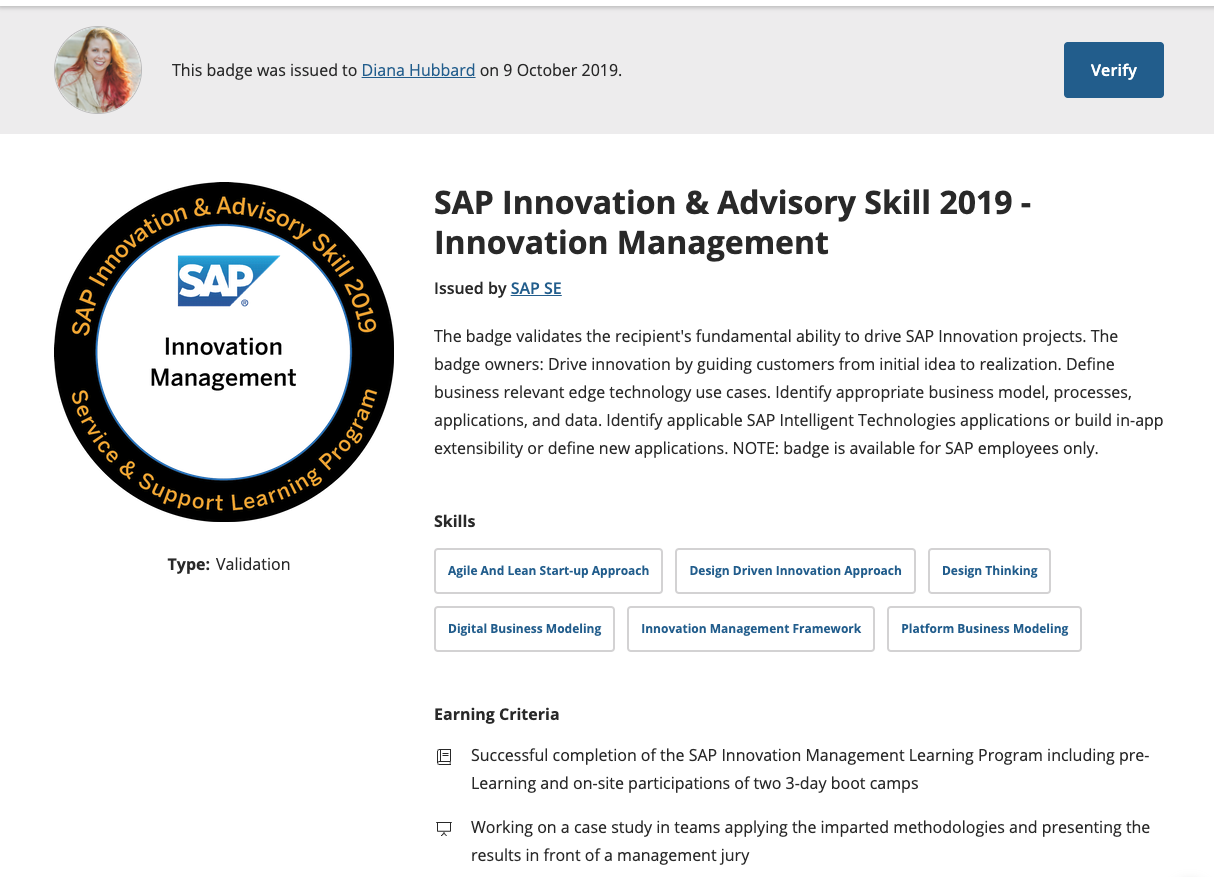Open the Design Thinking skill tag
The height and width of the screenshot is (877, 1214).
[x=989, y=571]
